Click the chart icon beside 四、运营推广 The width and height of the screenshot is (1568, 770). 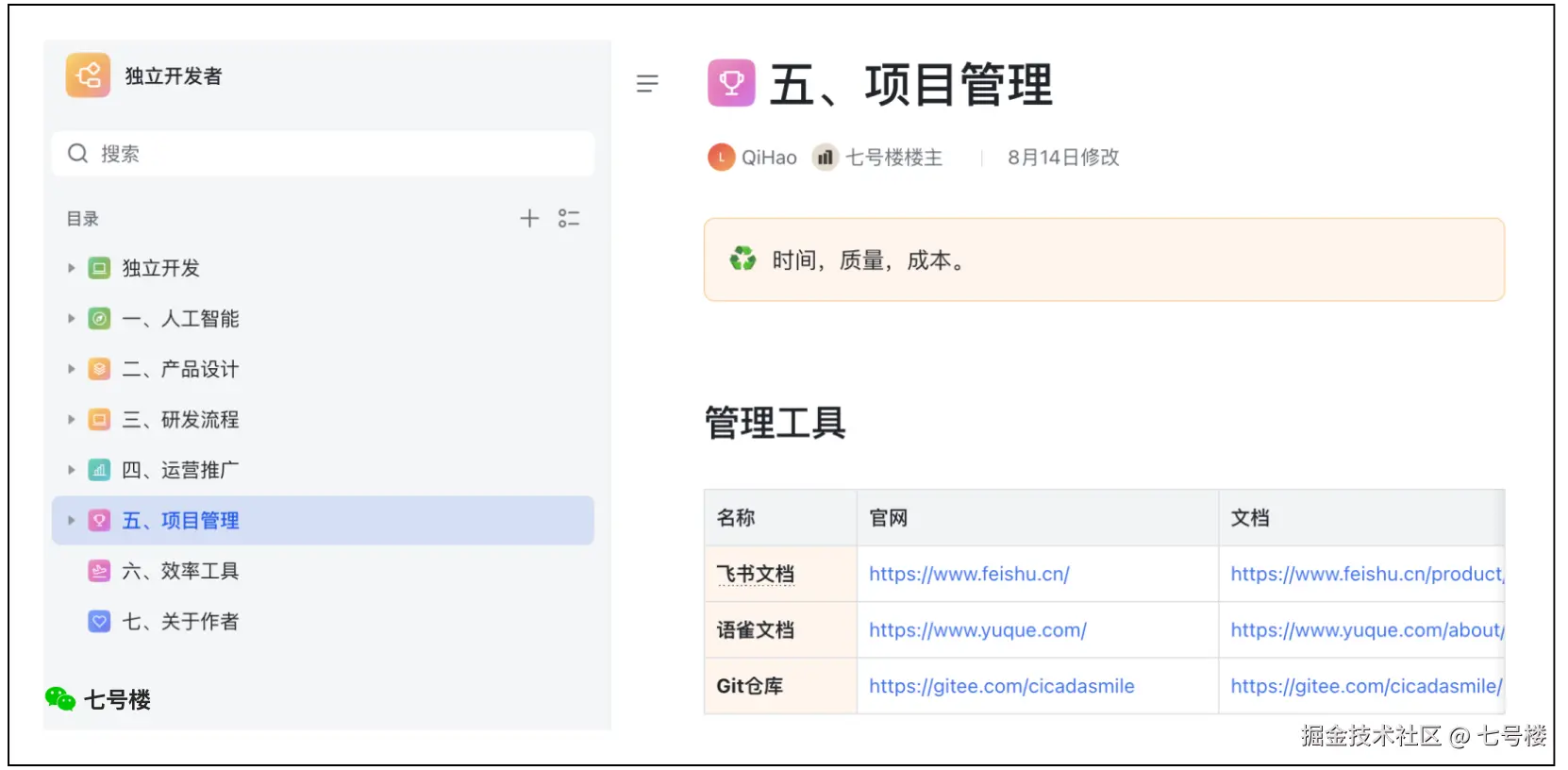tap(99, 470)
